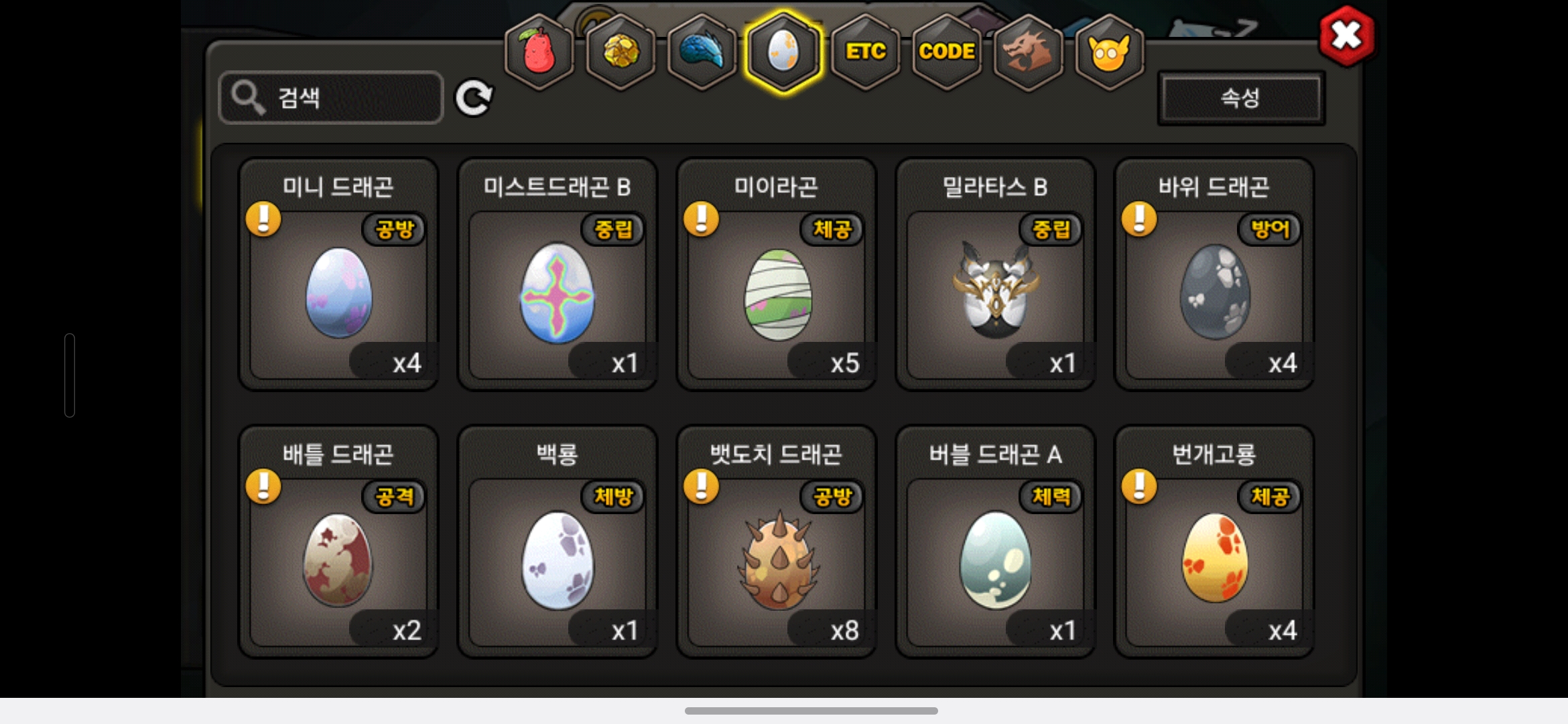Select the spiky 뱃도치 드래곤 egg
Image resolution: width=1568 pixels, height=724 pixels.
(x=777, y=542)
